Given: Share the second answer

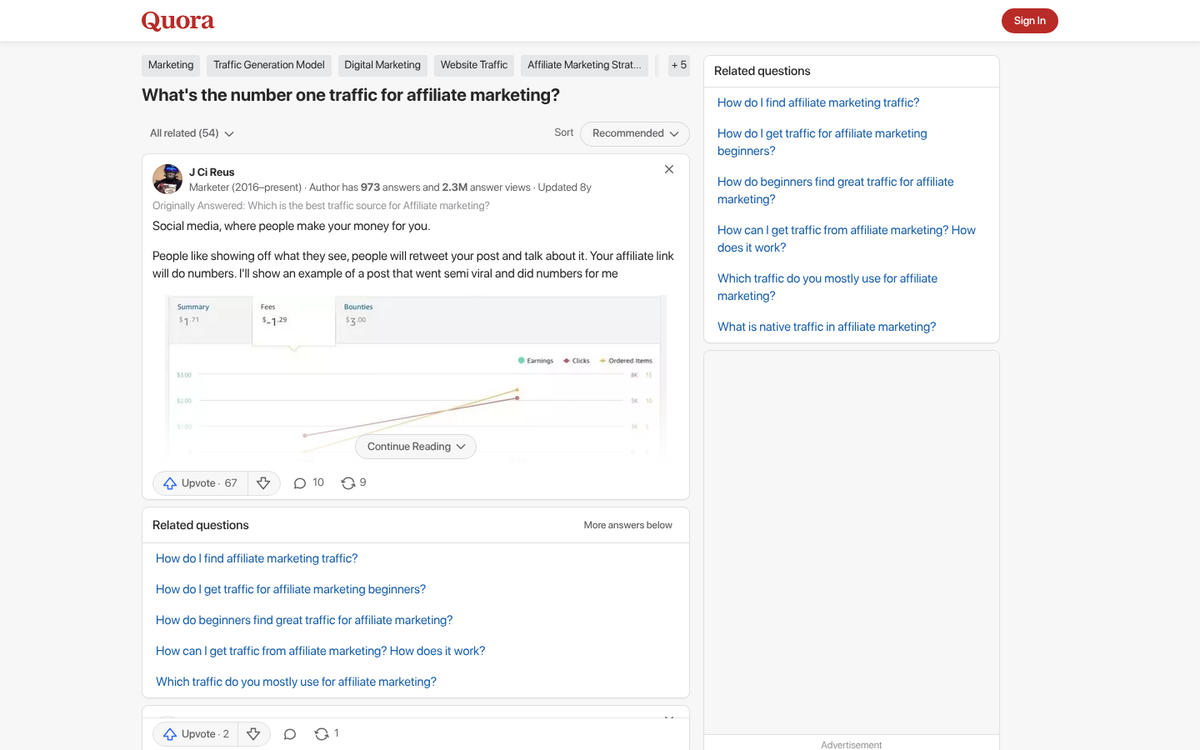Looking at the screenshot, I should click(x=320, y=733).
